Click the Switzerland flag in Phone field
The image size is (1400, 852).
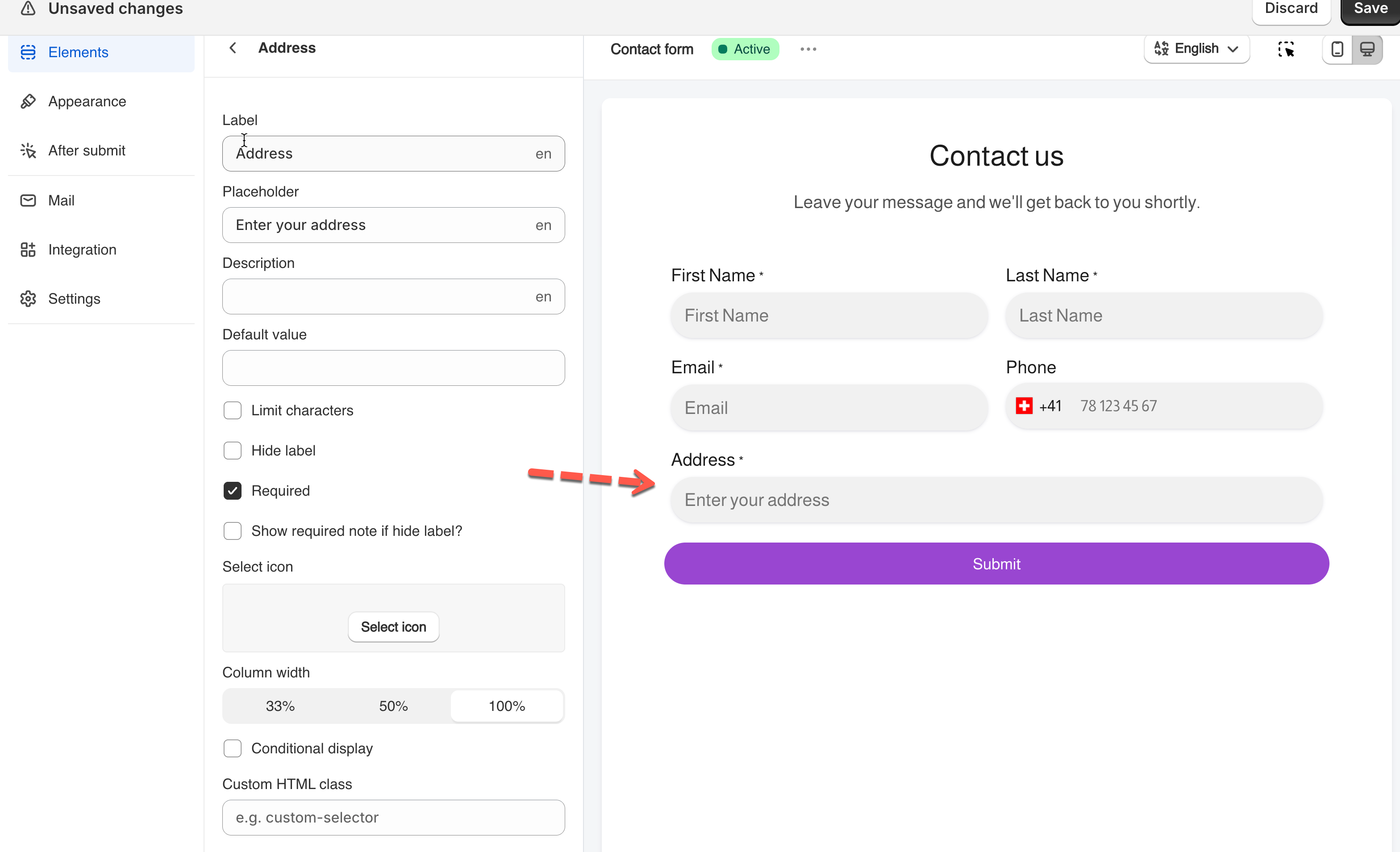coord(1024,406)
